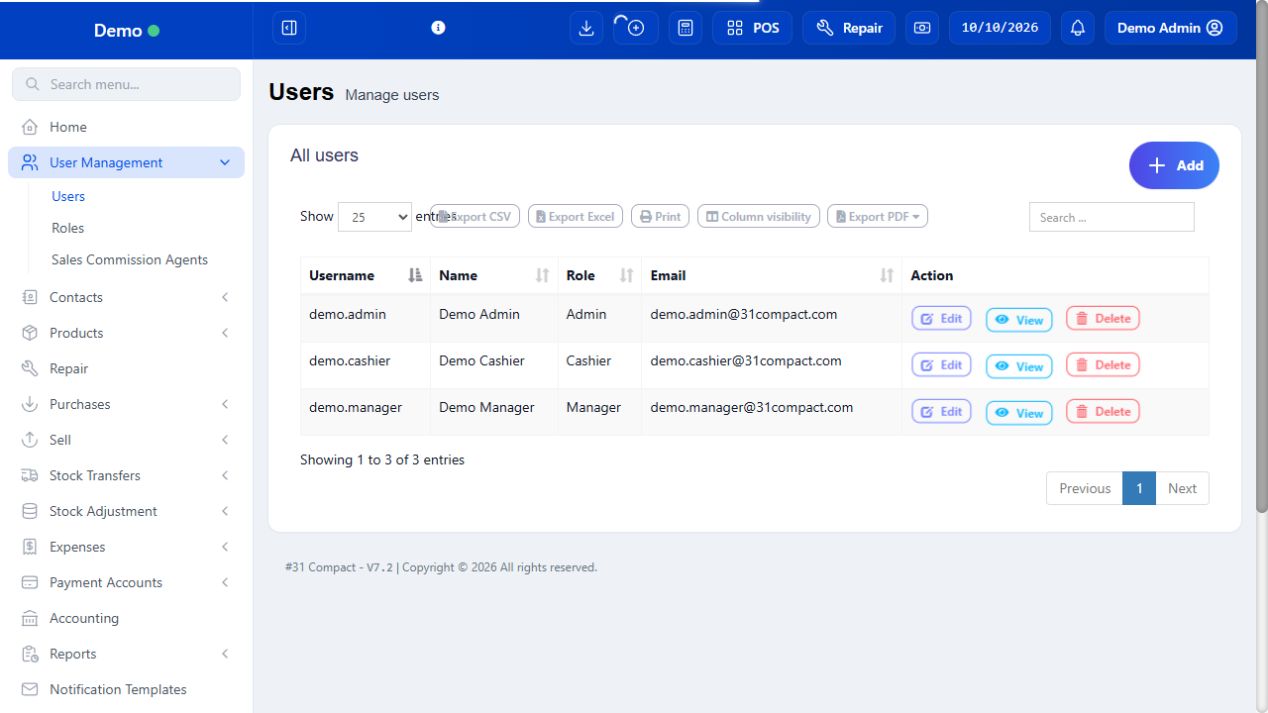Delete the demo.admin user
1268x713 pixels.
point(1103,319)
